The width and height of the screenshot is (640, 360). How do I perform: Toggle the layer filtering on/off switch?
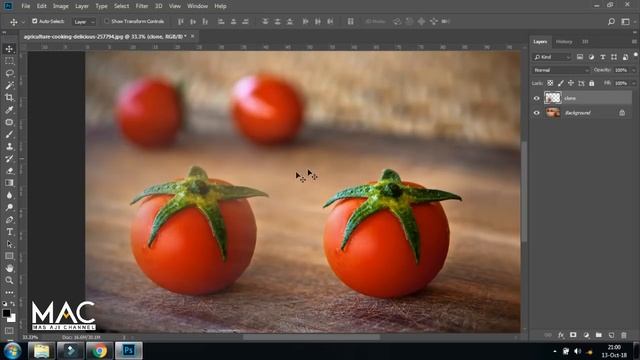(x=636, y=55)
